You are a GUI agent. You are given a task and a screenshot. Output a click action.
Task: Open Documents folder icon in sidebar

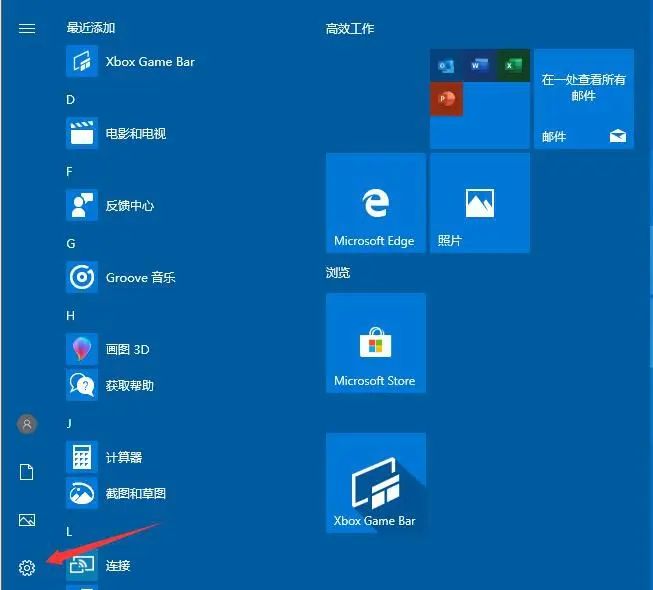pyautogui.click(x=27, y=472)
